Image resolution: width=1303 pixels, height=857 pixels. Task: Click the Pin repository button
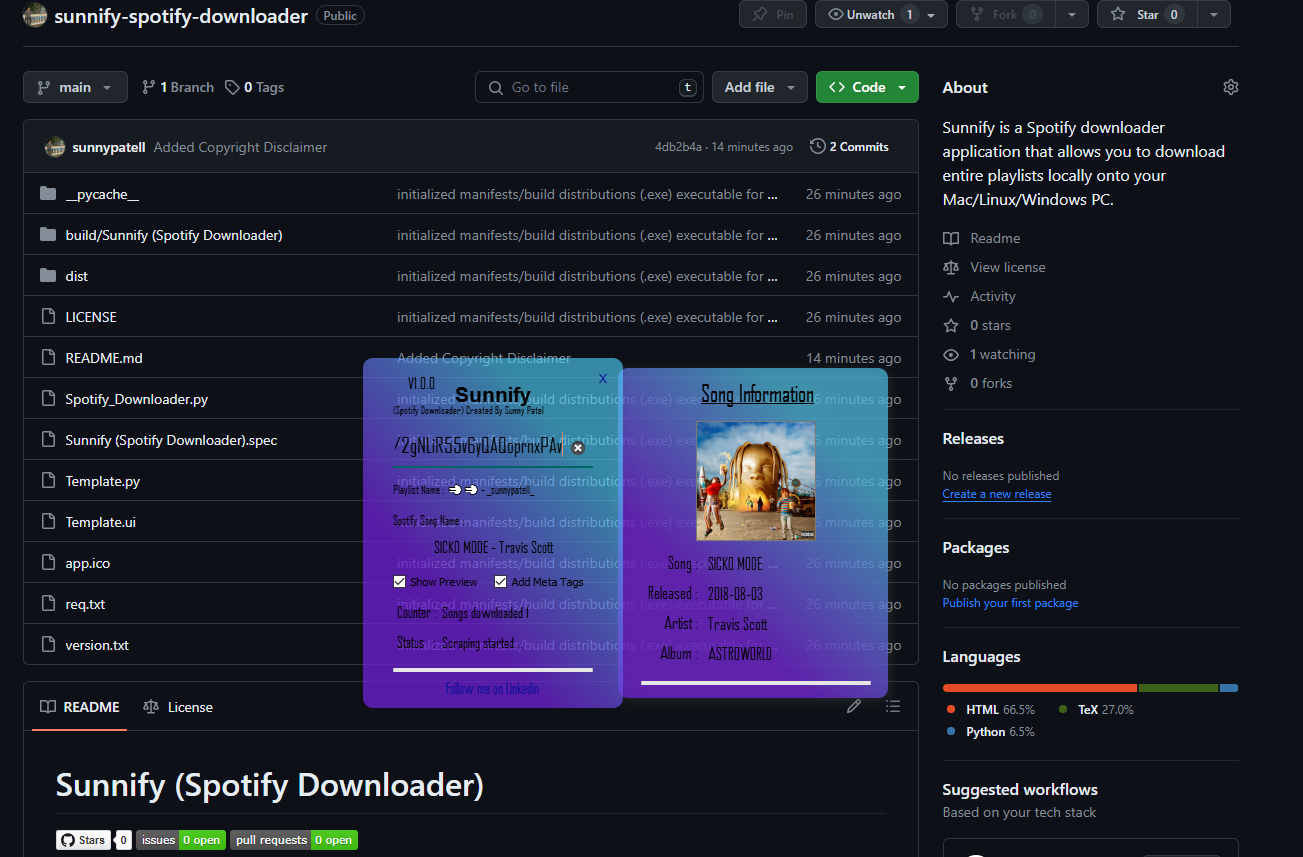tap(773, 15)
